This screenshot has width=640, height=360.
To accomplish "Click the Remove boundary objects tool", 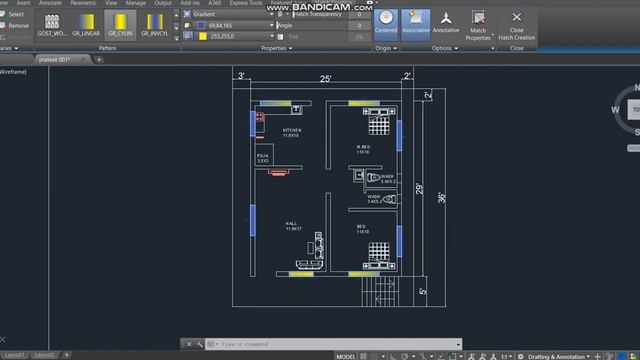I will click(14, 26).
